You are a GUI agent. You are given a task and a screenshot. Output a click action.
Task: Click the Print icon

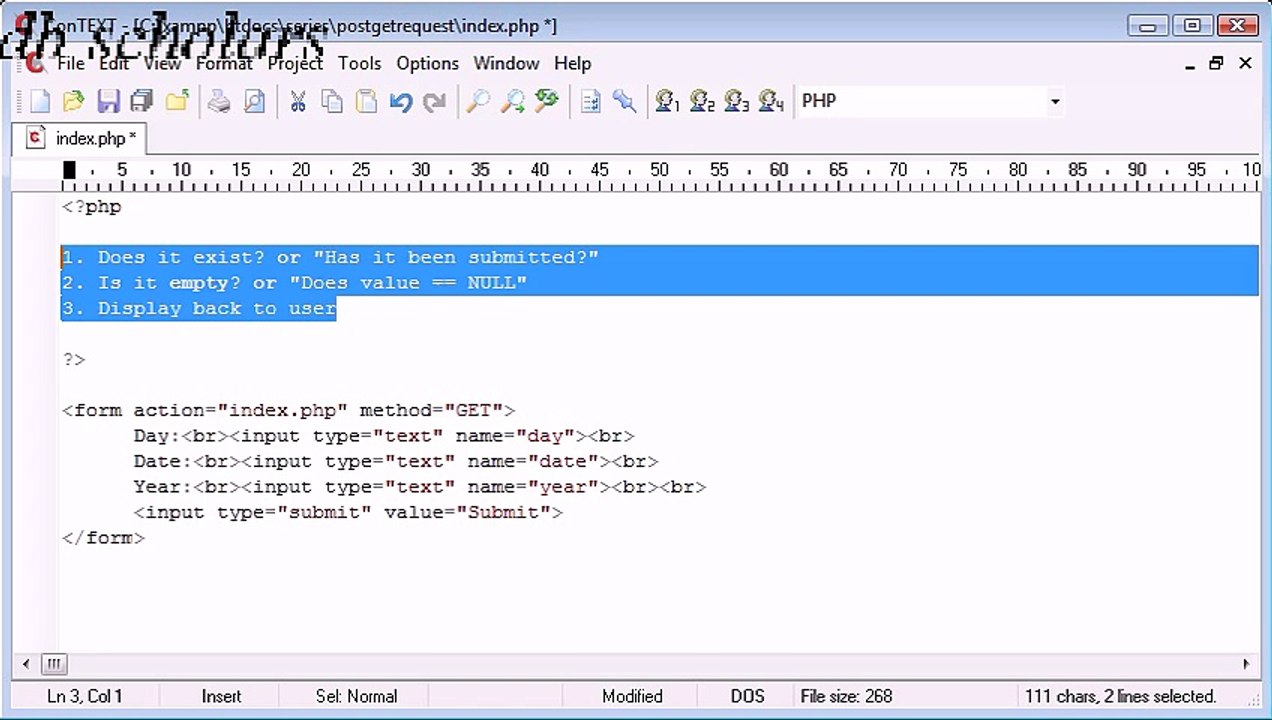[x=219, y=101]
